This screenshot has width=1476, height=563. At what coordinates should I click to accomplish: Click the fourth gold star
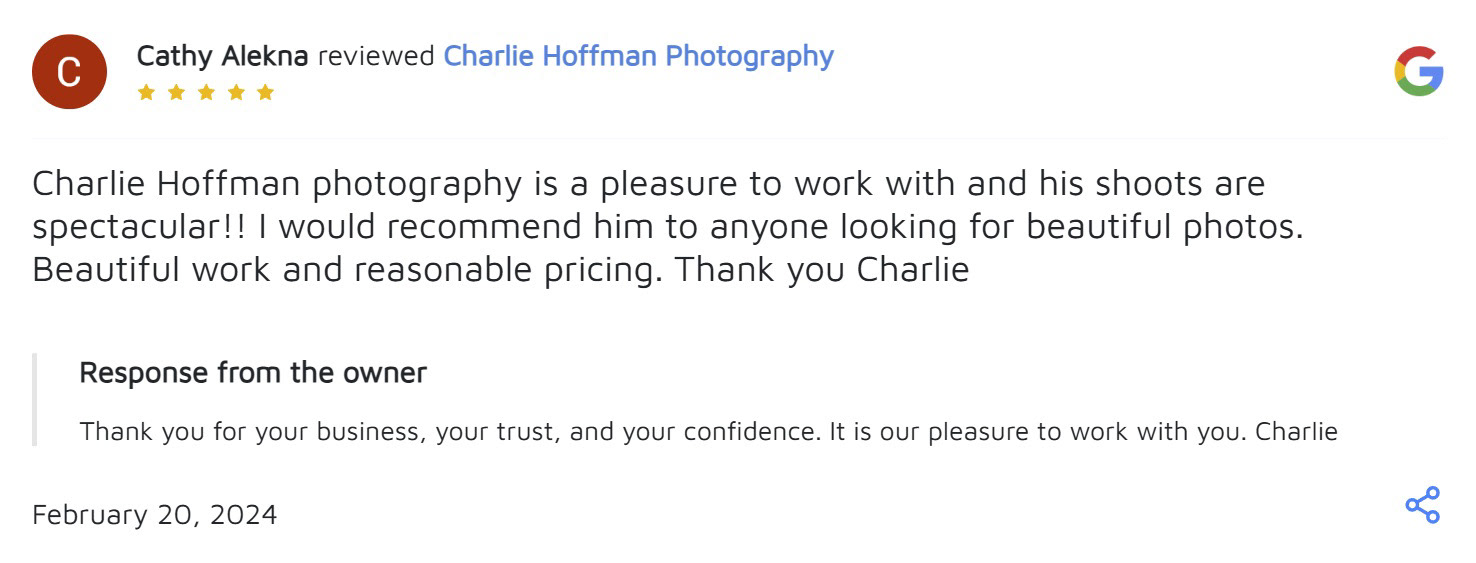pos(236,93)
